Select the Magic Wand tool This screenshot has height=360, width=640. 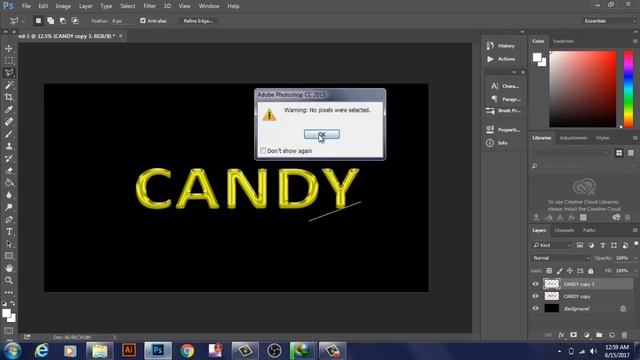tap(9, 85)
